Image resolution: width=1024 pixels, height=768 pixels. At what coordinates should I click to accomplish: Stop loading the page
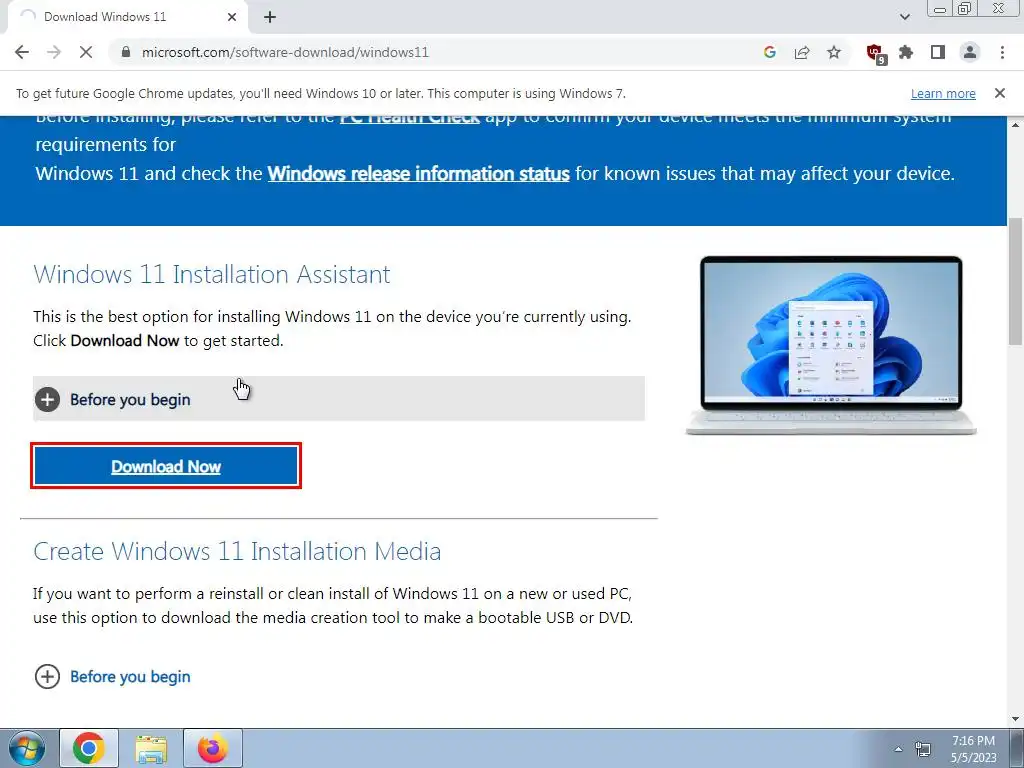click(86, 52)
